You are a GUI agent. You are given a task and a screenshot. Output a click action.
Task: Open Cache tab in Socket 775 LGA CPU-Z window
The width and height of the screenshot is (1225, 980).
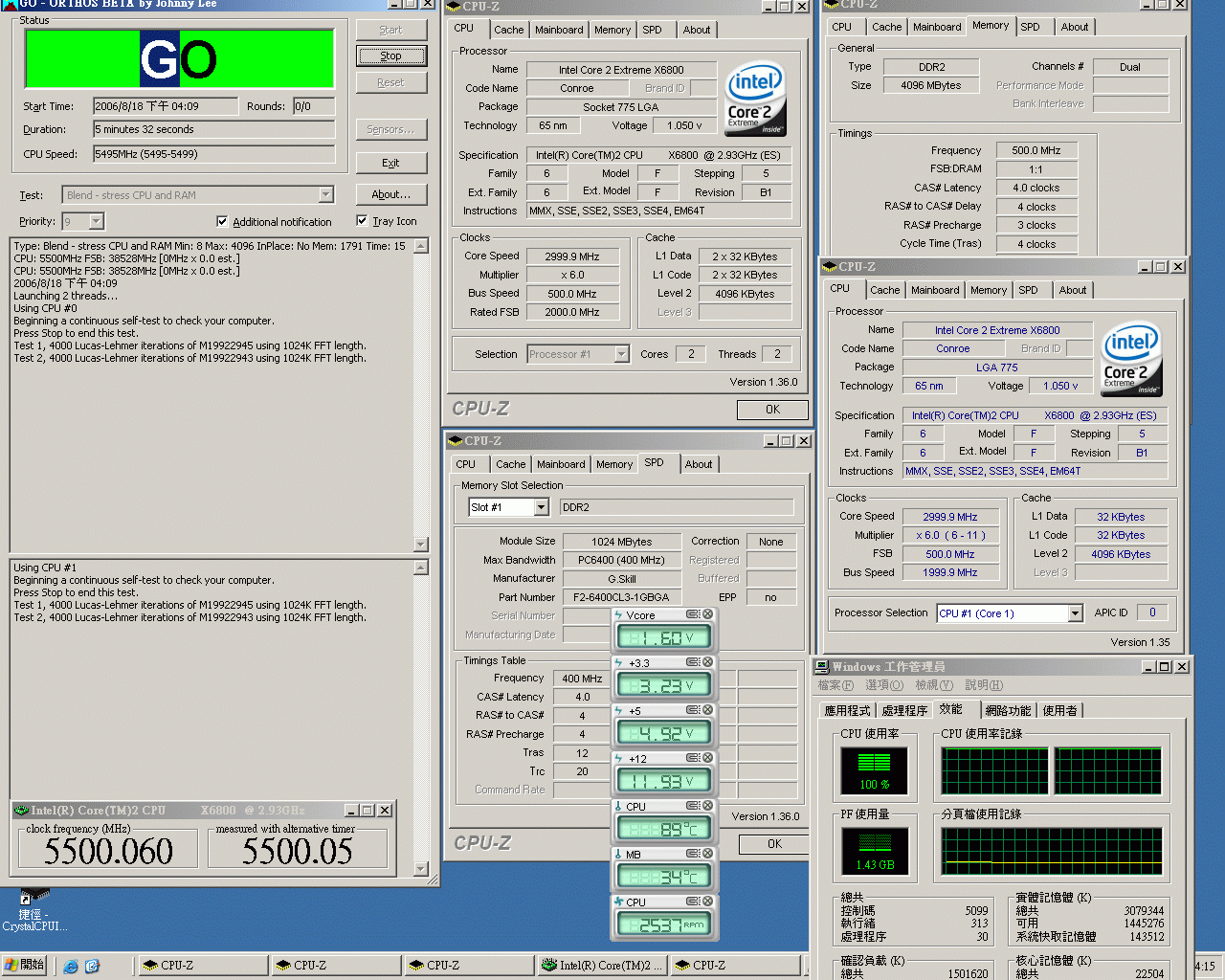tap(508, 30)
